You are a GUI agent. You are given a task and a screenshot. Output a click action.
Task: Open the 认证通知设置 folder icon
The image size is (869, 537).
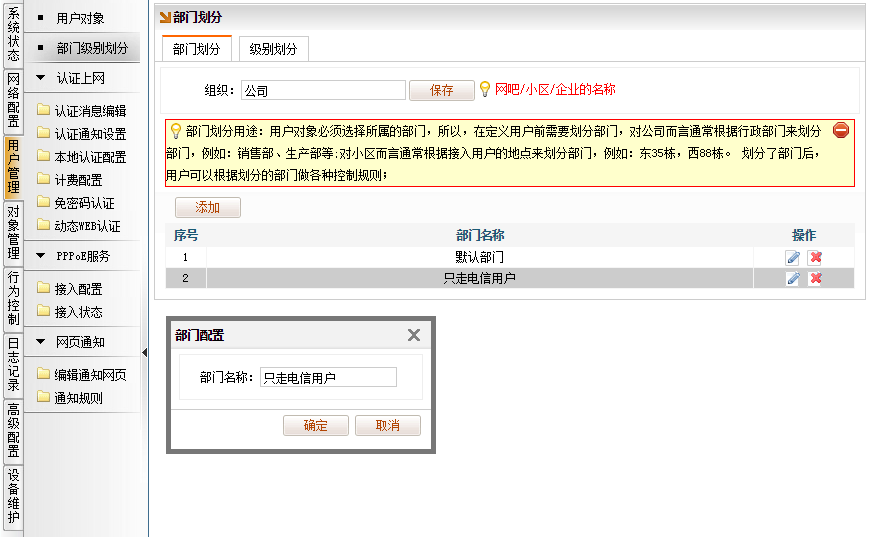[x=43, y=132]
